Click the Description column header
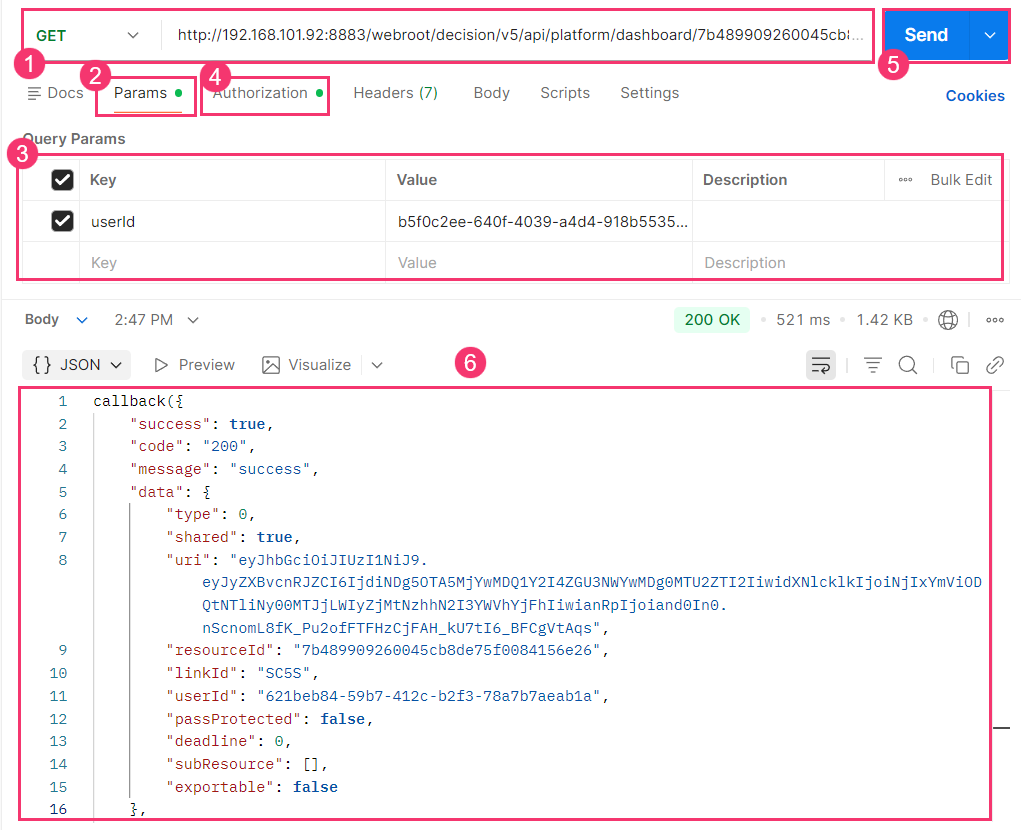1021x830 pixels. pos(744,180)
